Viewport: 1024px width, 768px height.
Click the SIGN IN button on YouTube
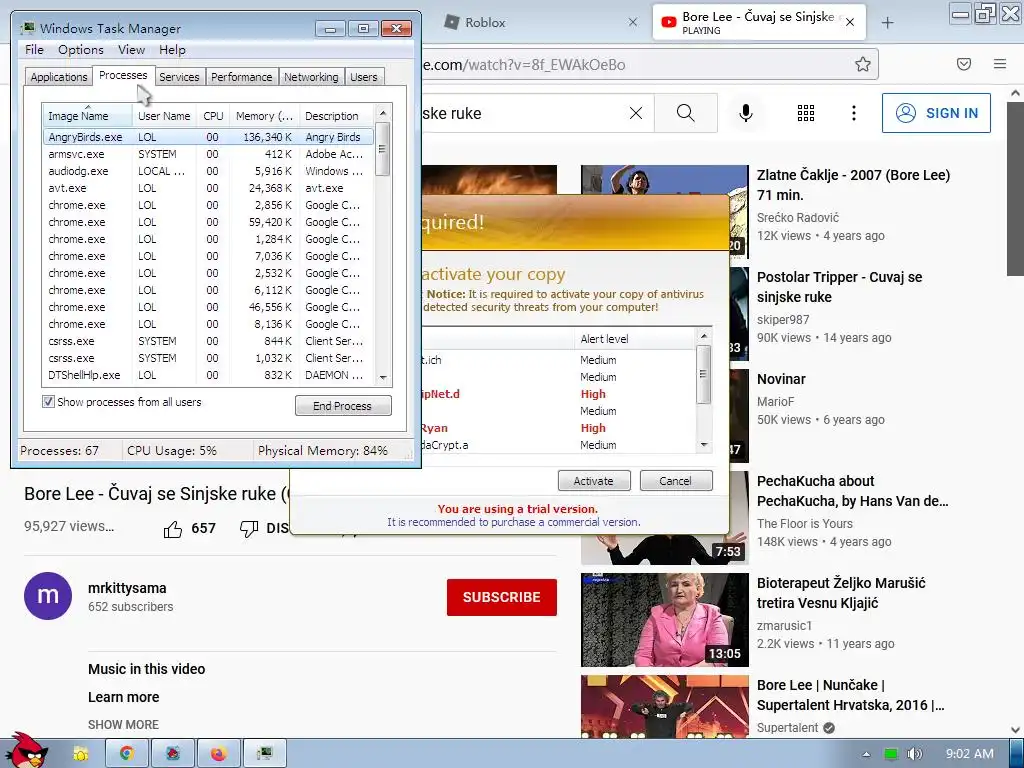936,113
